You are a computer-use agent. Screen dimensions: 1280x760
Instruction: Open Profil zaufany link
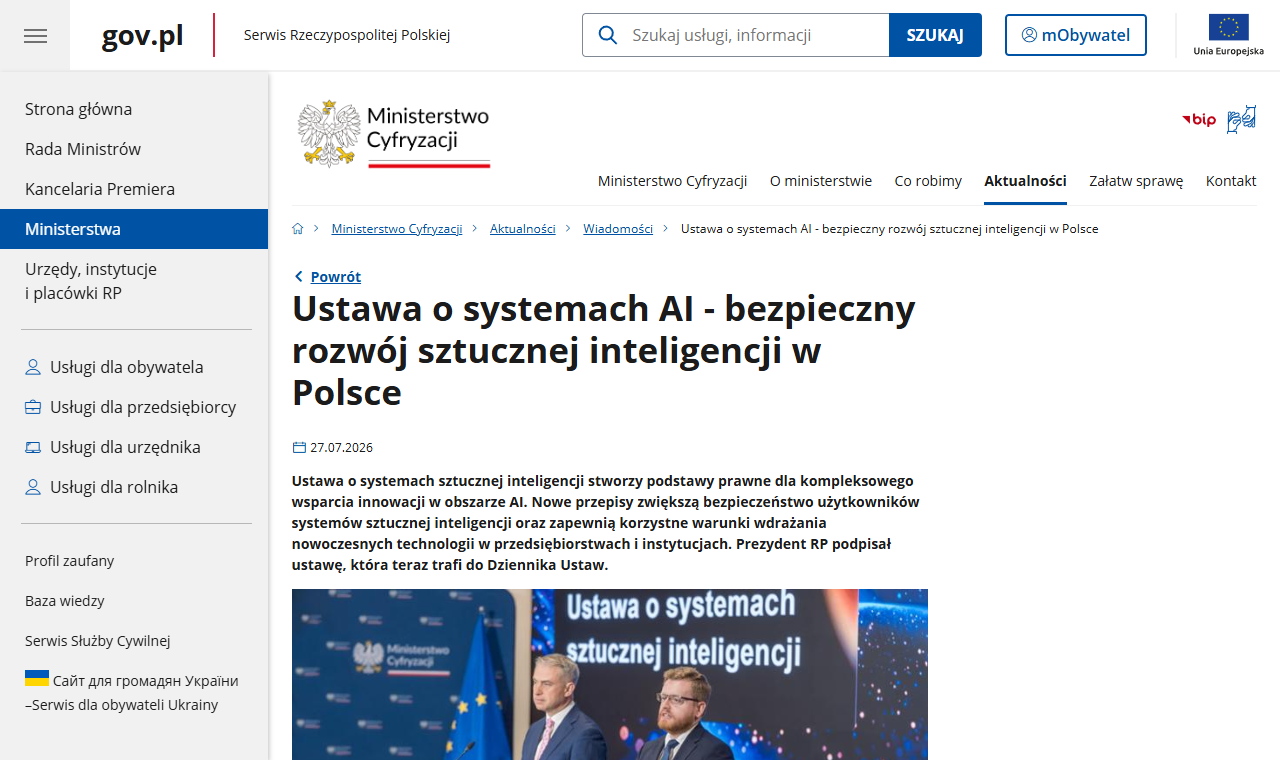point(70,561)
